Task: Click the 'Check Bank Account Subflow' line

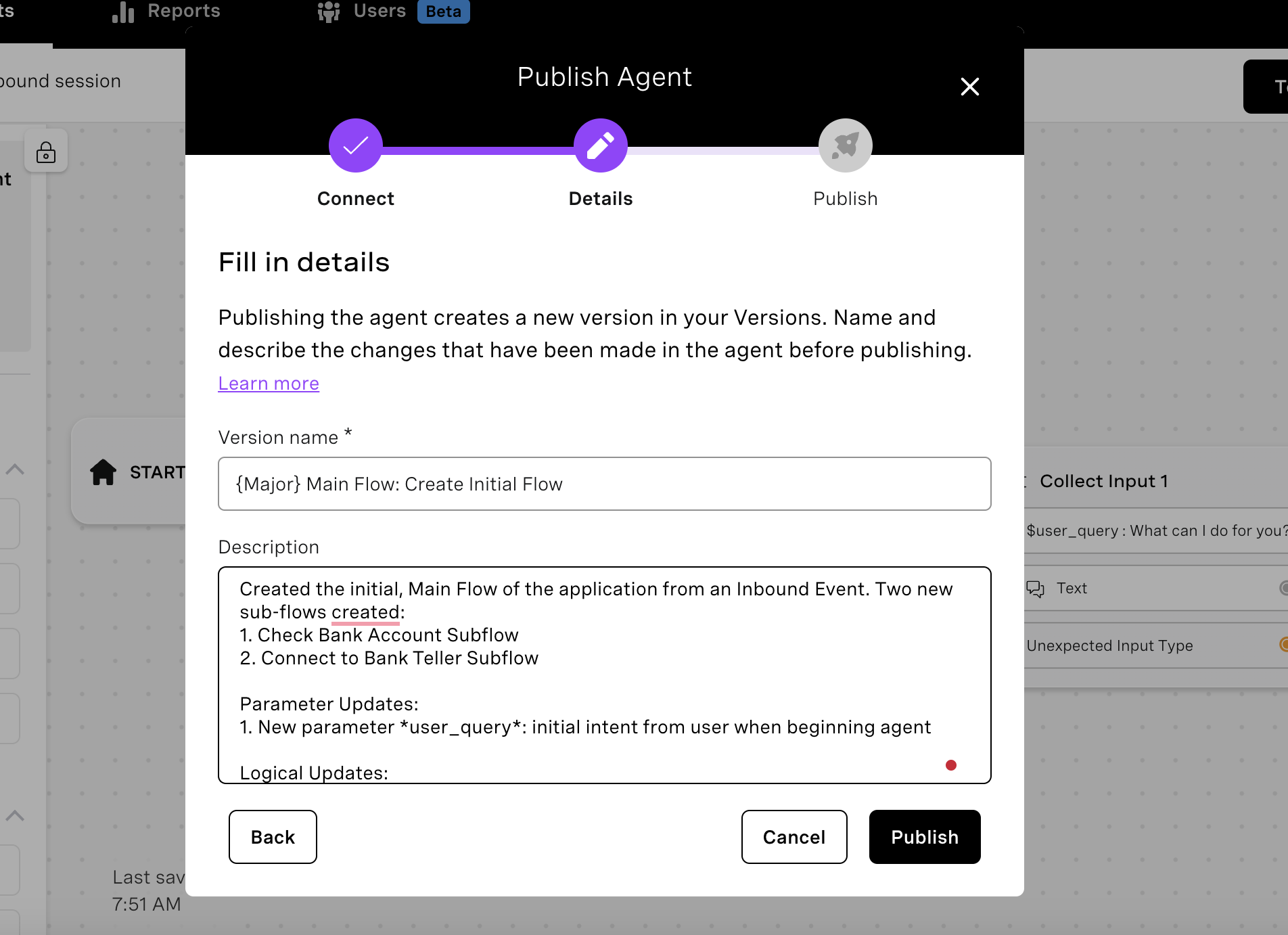Action: 379,635
